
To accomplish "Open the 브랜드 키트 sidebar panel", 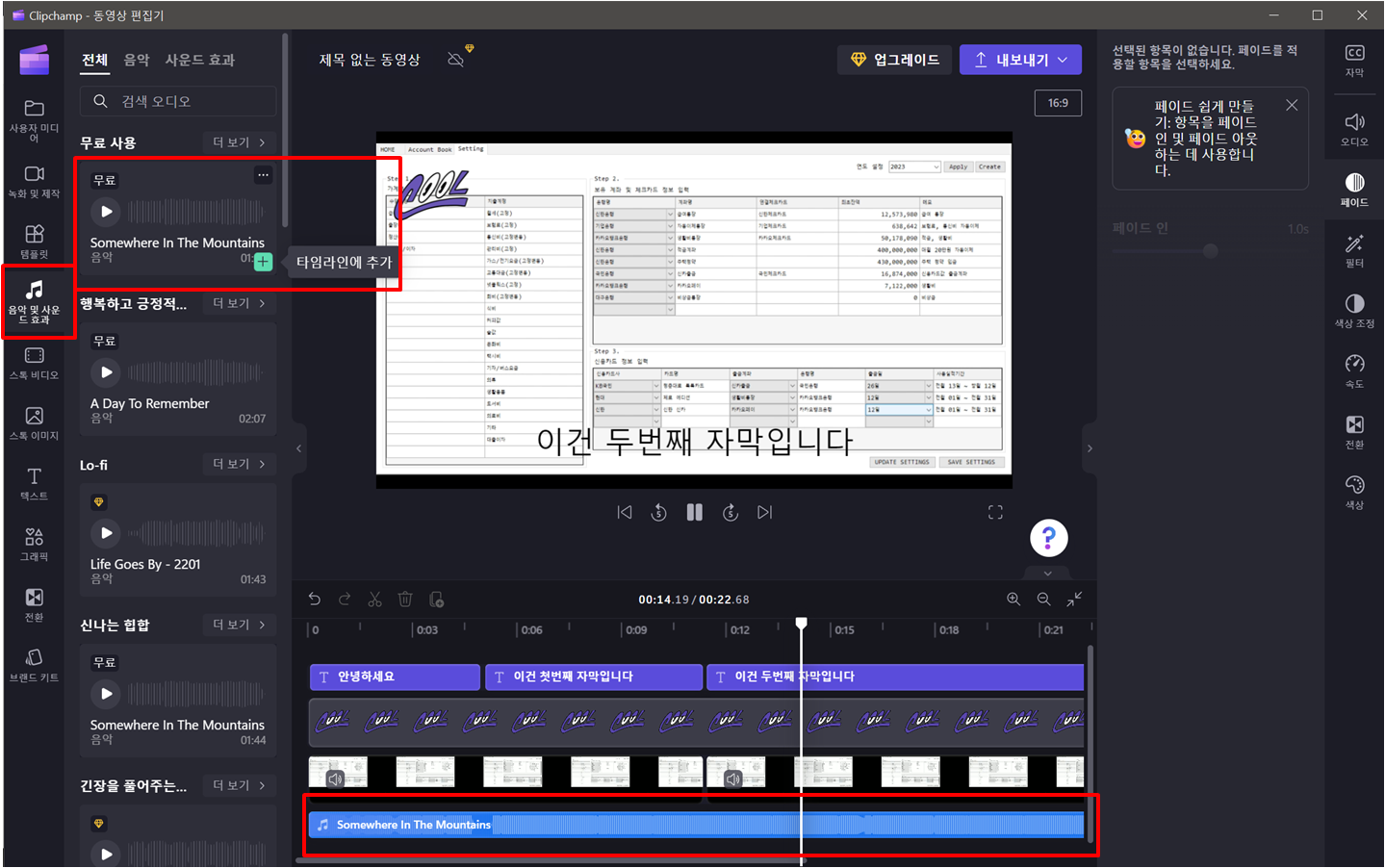I will tap(34, 666).
